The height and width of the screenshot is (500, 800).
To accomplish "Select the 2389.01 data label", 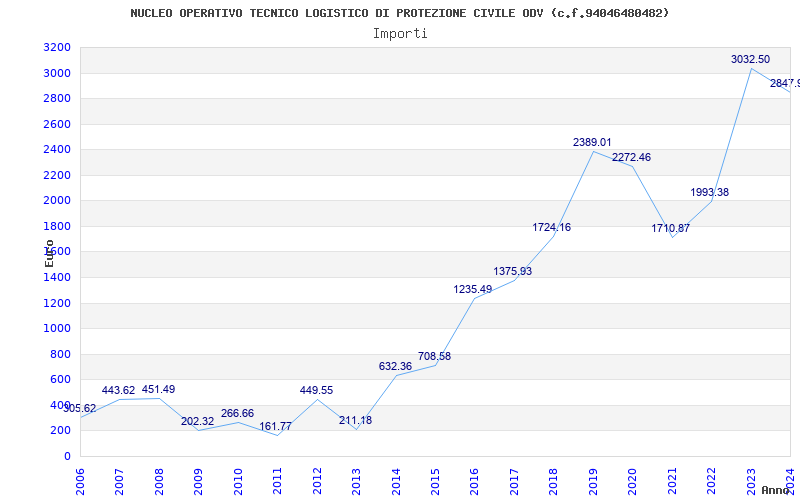I will (592, 142).
